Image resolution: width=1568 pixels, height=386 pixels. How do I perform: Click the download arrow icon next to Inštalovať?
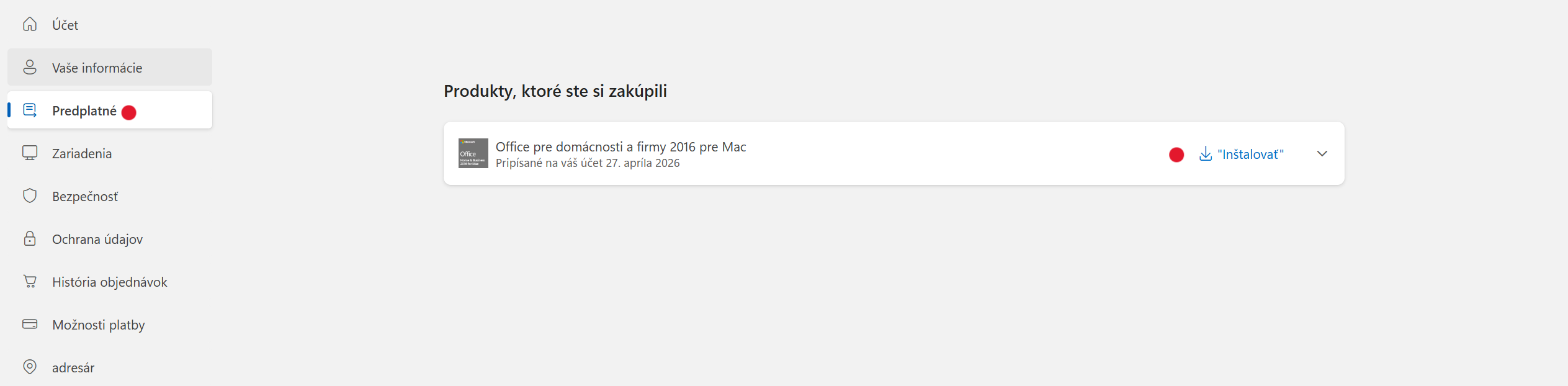[1206, 154]
